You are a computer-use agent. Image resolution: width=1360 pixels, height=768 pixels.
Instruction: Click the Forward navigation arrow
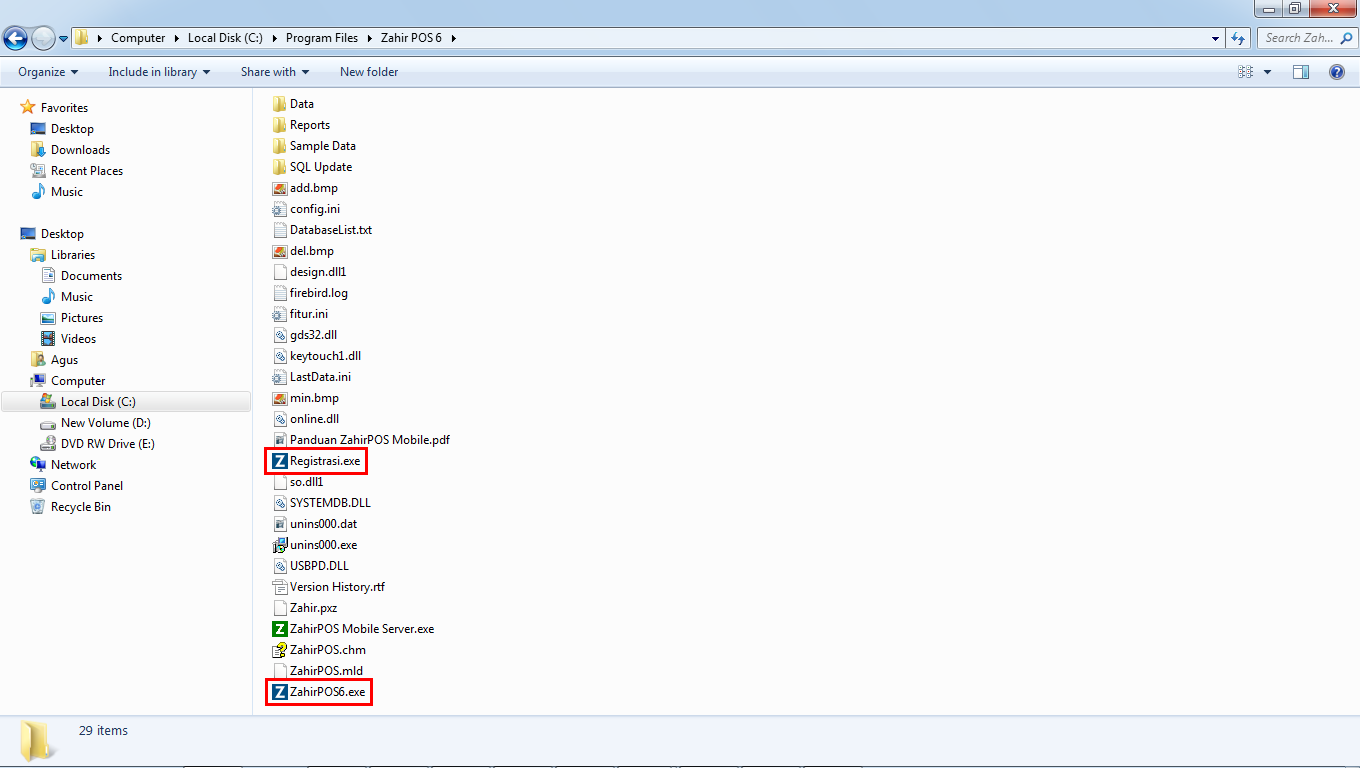[x=43, y=38]
